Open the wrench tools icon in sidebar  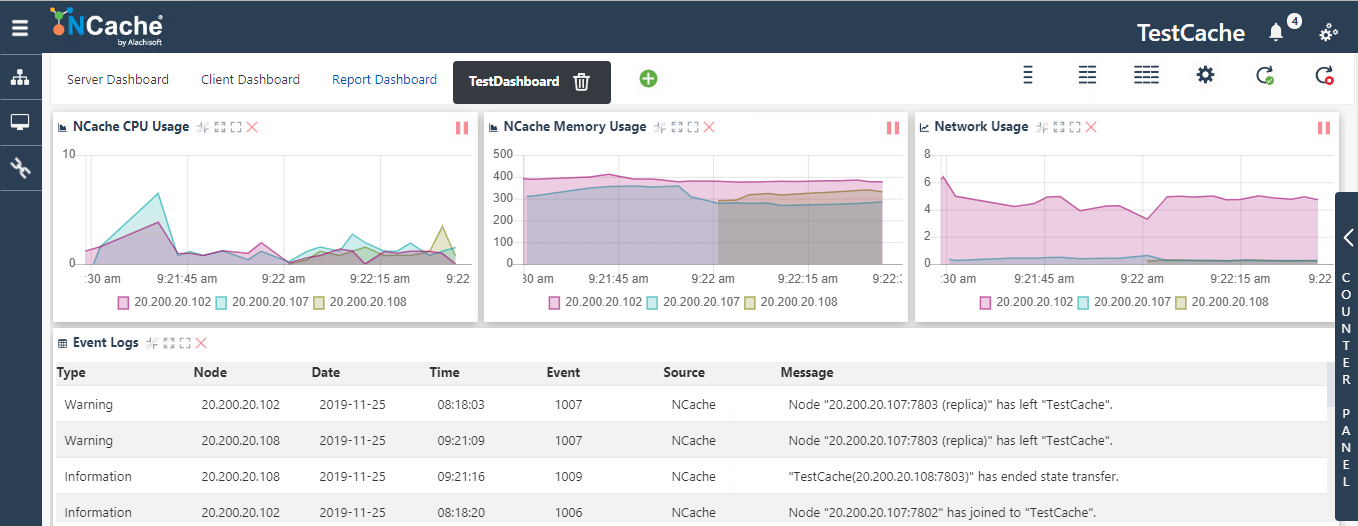coord(20,168)
